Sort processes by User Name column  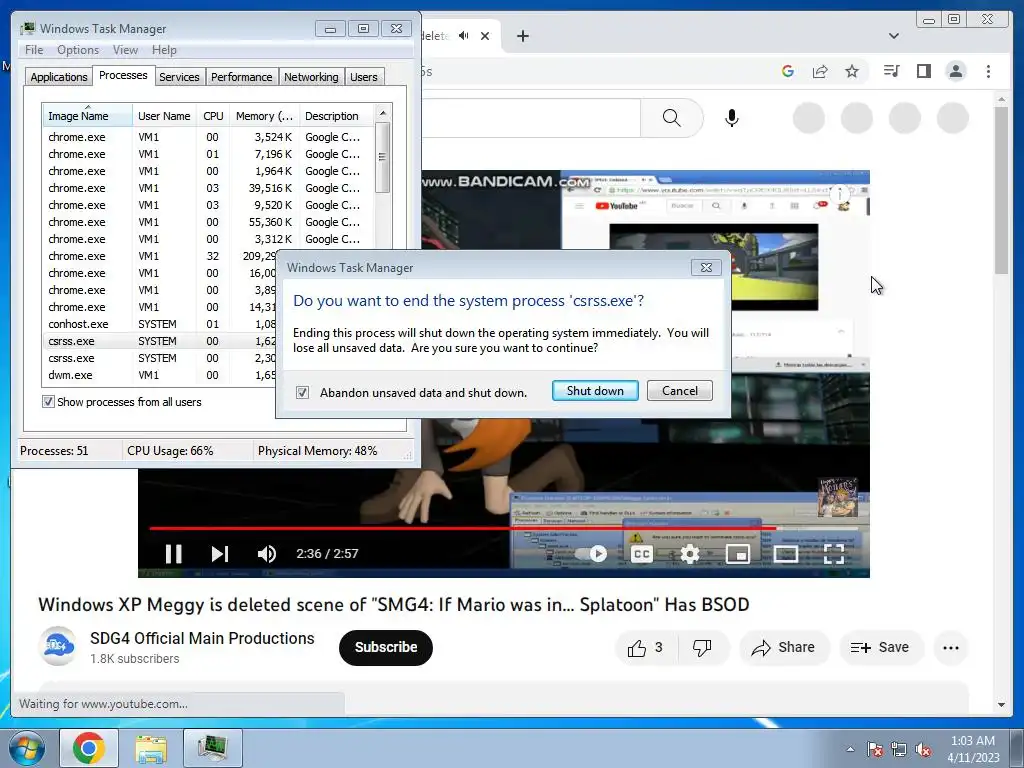pyautogui.click(x=164, y=116)
